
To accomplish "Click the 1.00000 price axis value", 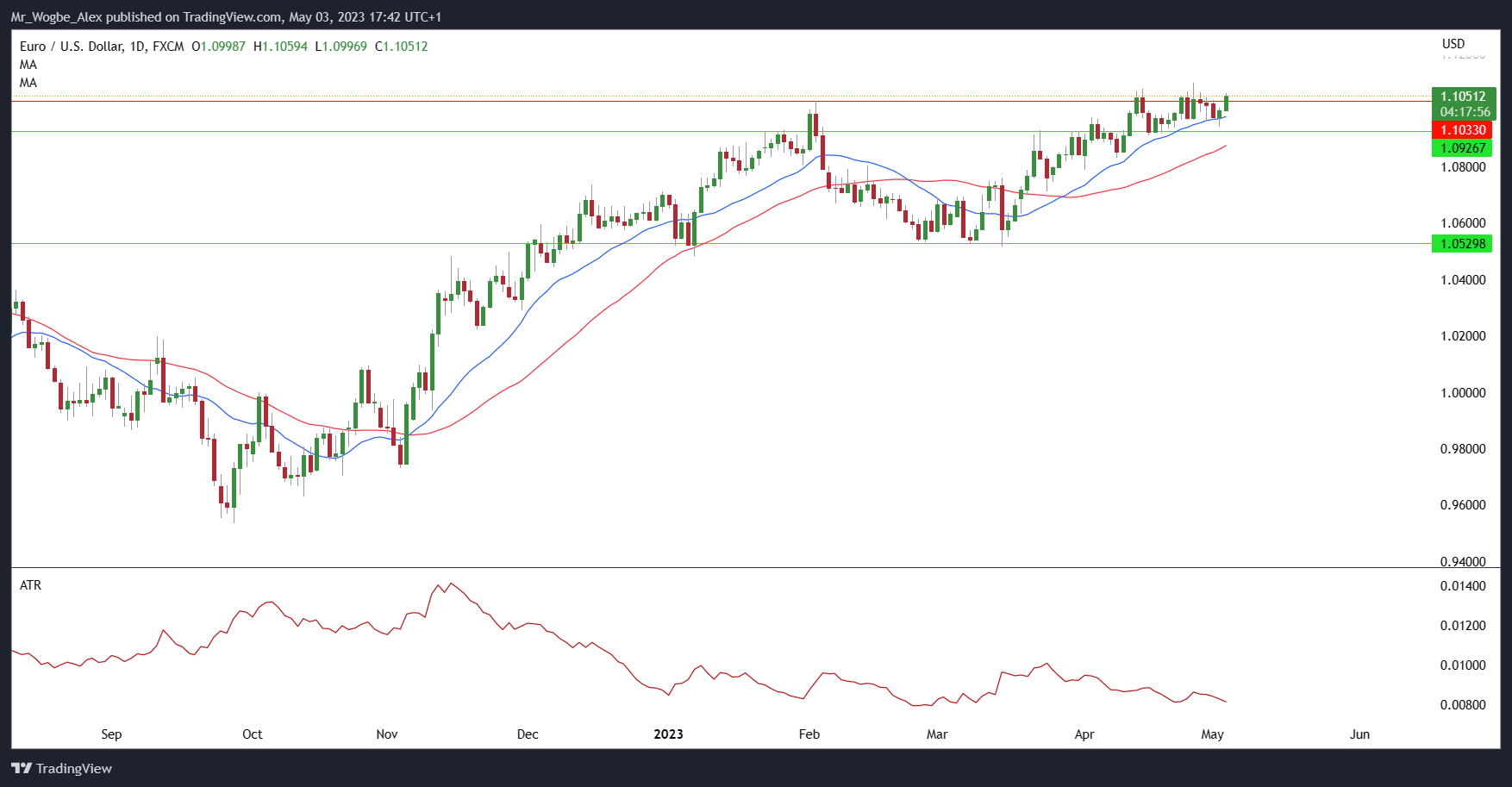I will 1463,393.
